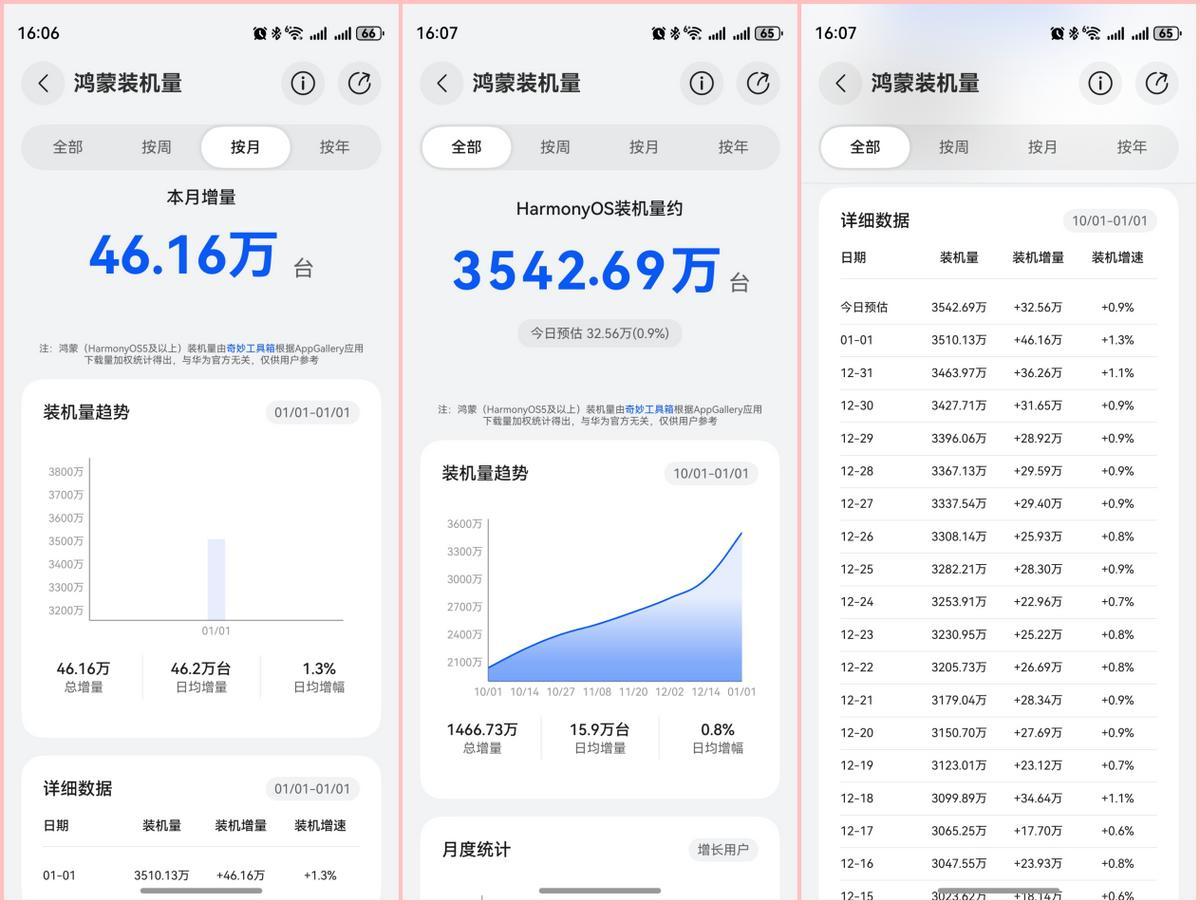Select 全部 tab on the screen with 今日预估 row
Screen dimensions: 1200x904
tap(865, 147)
